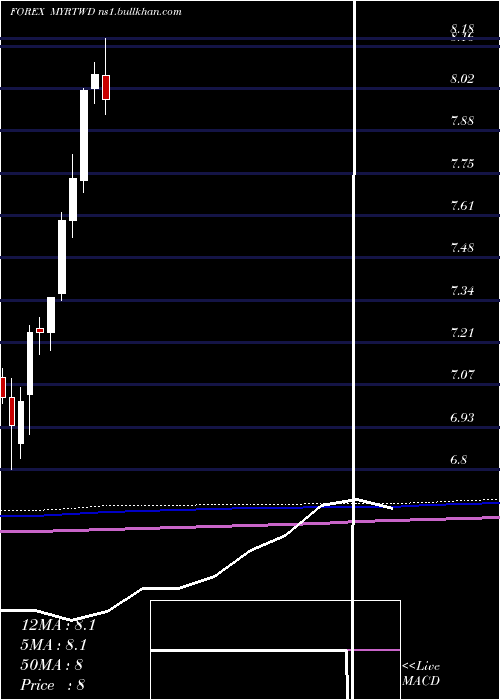Screen dimensions: 500x700
Task: Click the 6.93 price axis label
Action: pos(462,418)
